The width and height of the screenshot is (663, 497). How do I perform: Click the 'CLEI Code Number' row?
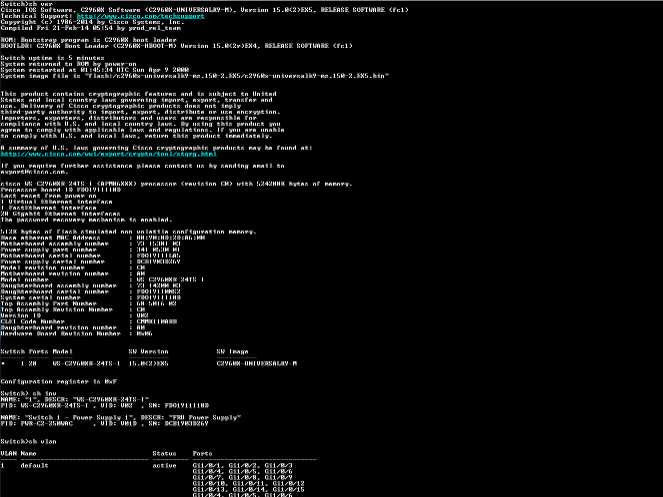click(x=89, y=321)
